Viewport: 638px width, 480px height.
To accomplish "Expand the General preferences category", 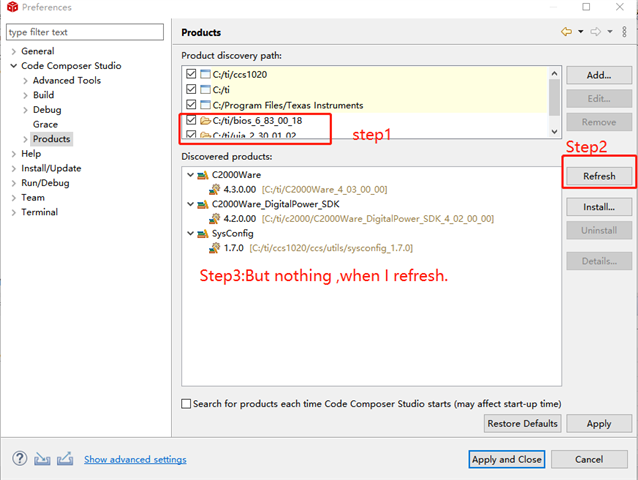I will click(x=12, y=51).
